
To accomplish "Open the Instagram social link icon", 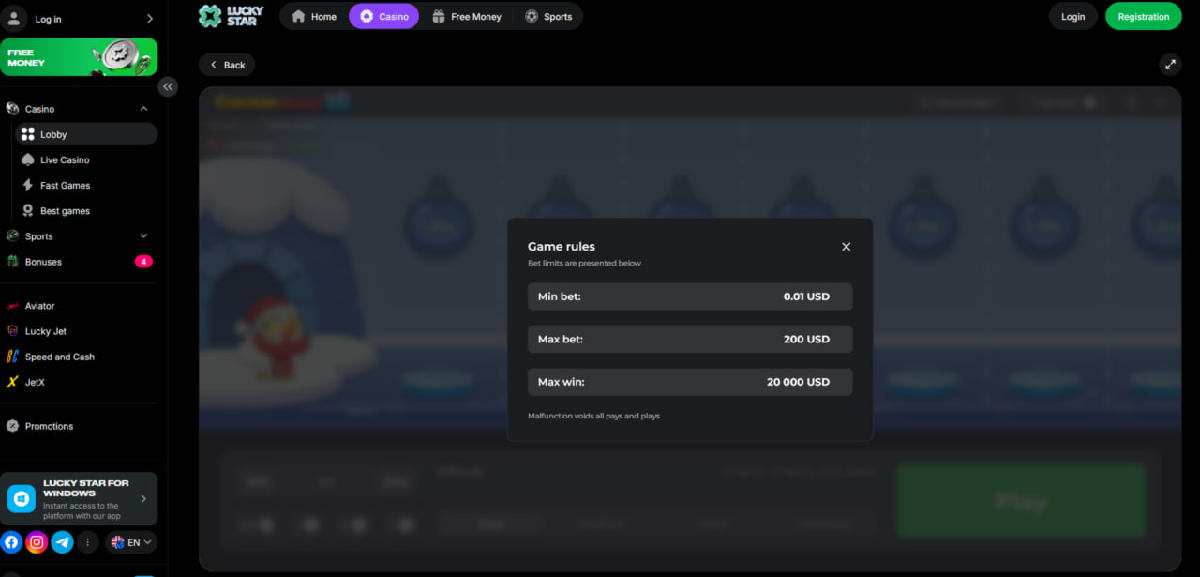I will click(37, 542).
